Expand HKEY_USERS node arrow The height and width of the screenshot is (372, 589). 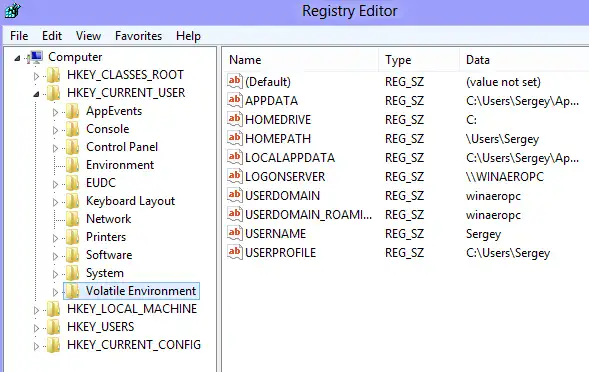tap(36, 328)
